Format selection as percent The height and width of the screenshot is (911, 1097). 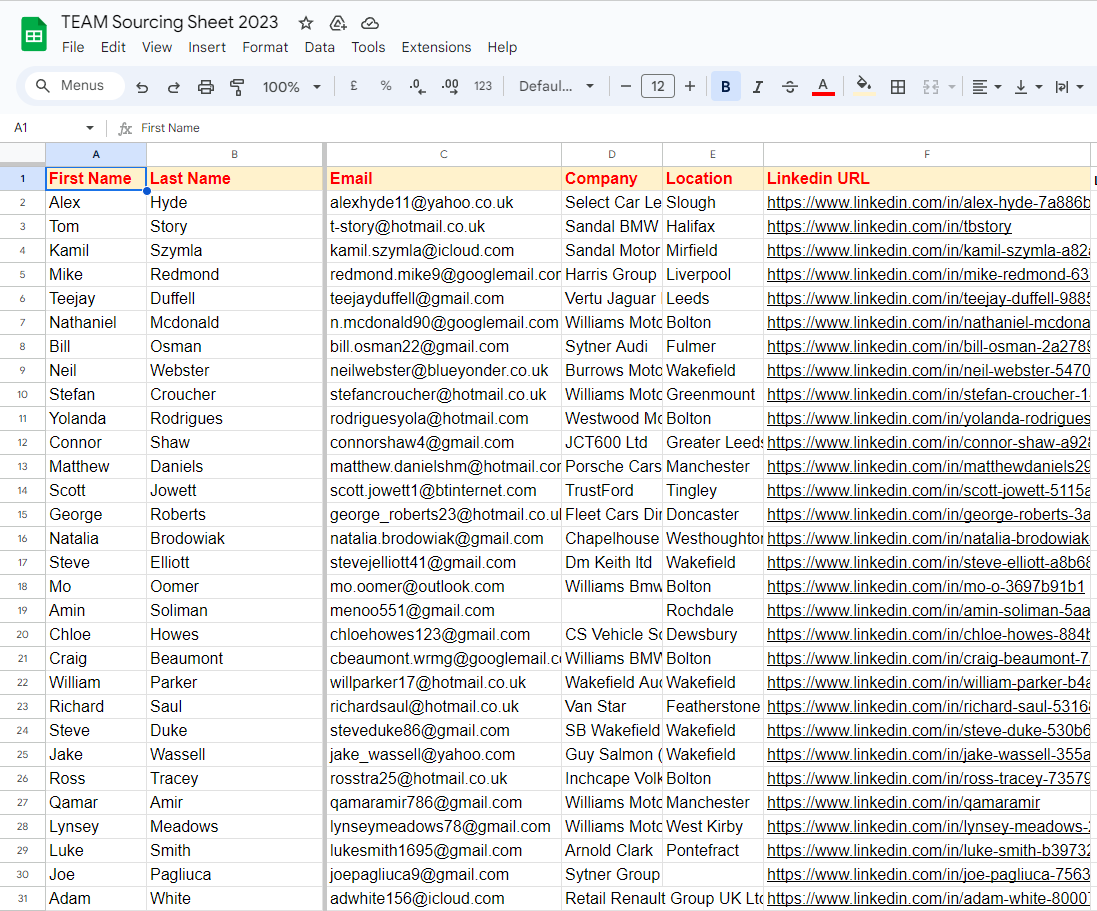point(385,86)
